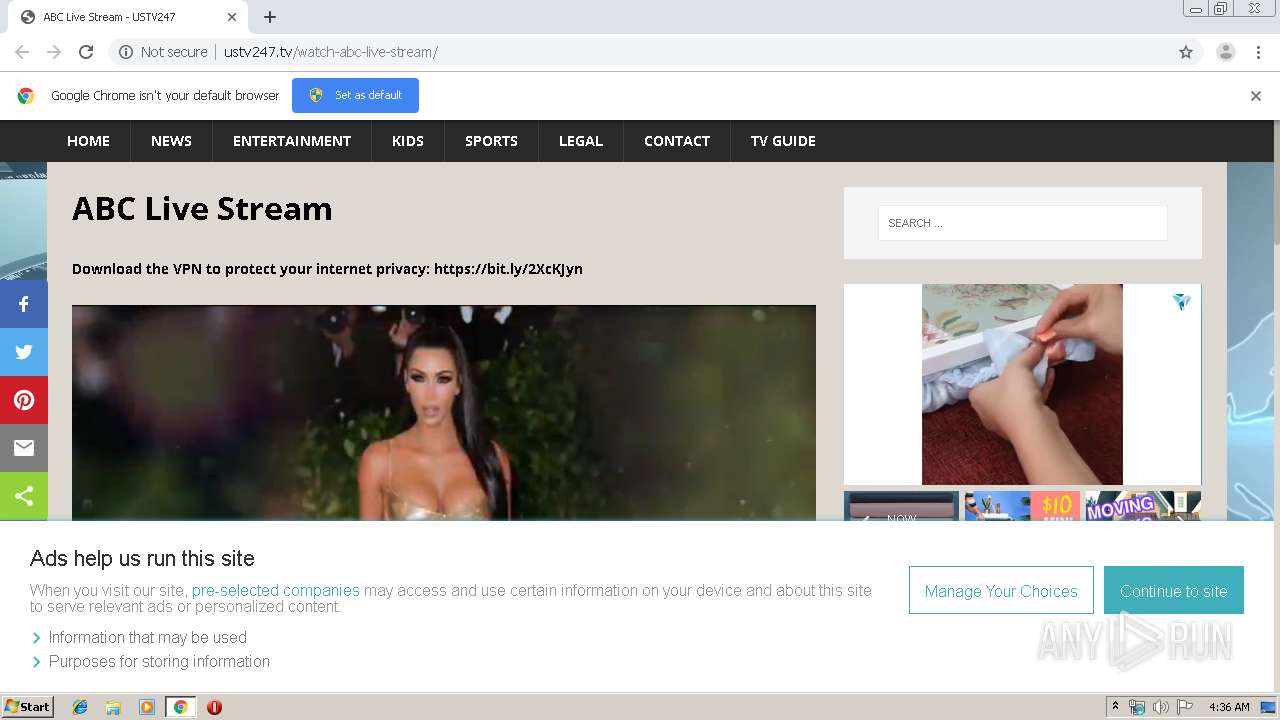Open the $10 ad thumbnail
The width and height of the screenshot is (1280, 720).
1022,506
